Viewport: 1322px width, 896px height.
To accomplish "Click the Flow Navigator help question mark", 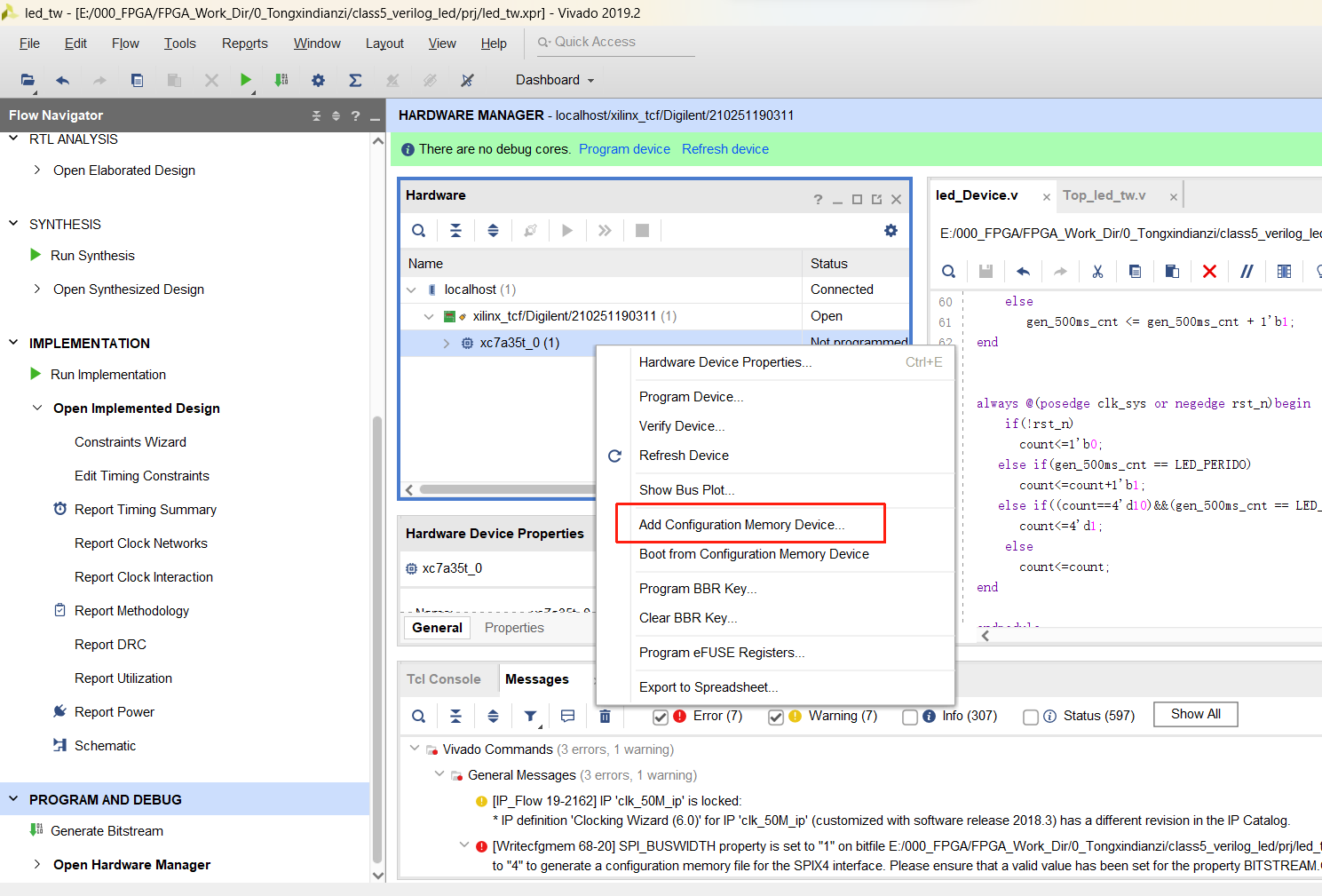I will pyautogui.click(x=355, y=115).
